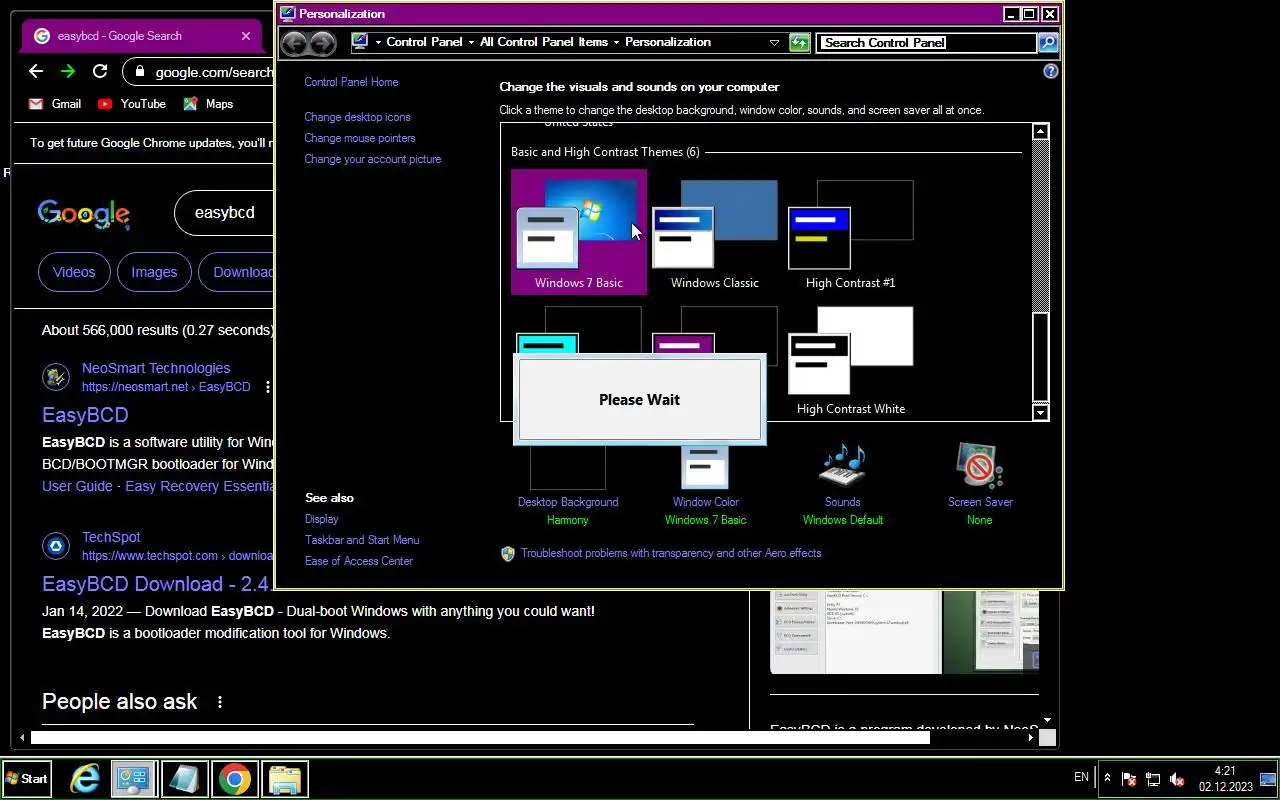Filter search results by Images
Viewport: 1280px width, 800px height.
pos(154,272)
